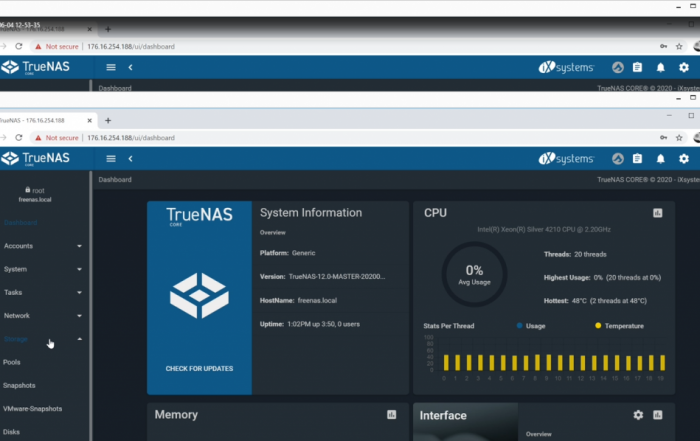Open TrueCommand status icon in front window
700x441 pixels.
pos(618,158)
